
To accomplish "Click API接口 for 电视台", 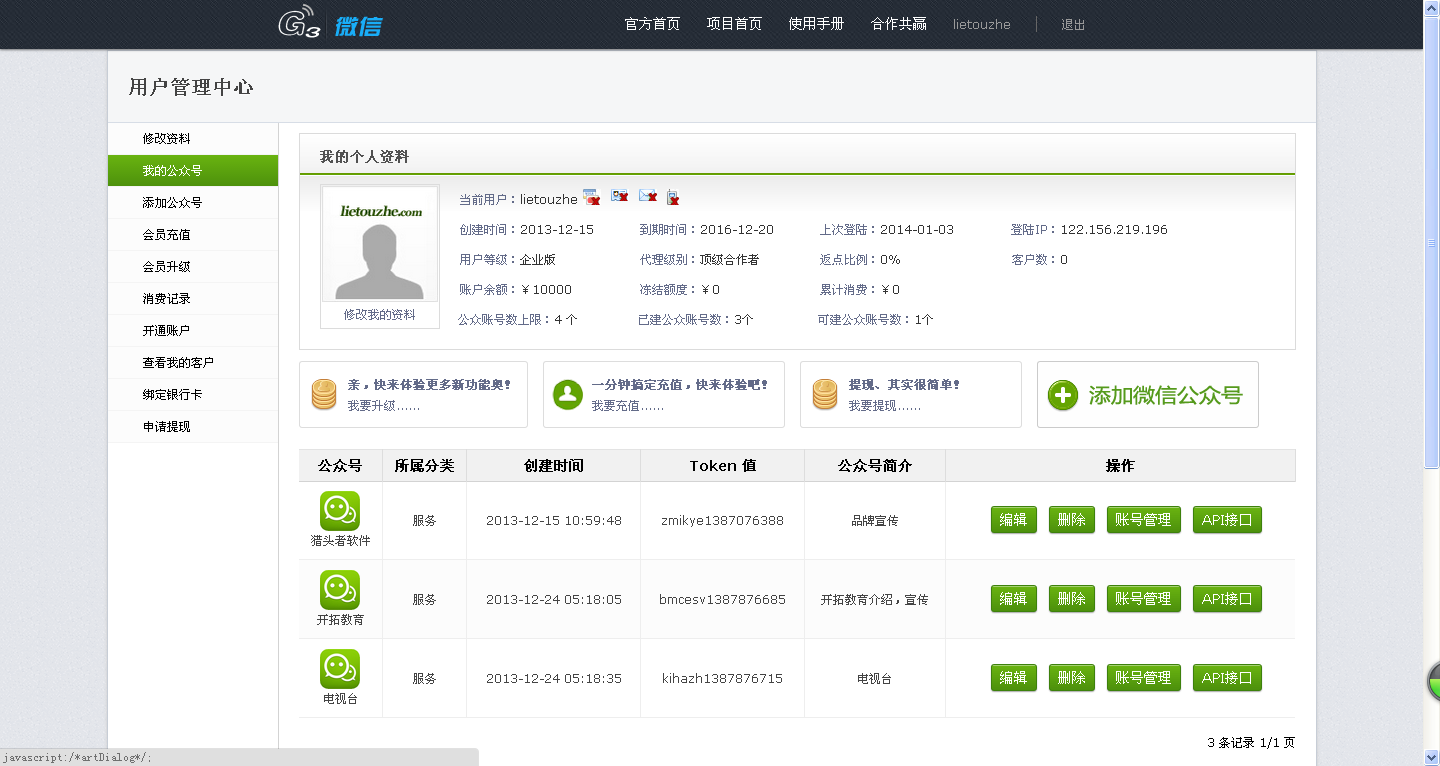I will click(1227, 678).
